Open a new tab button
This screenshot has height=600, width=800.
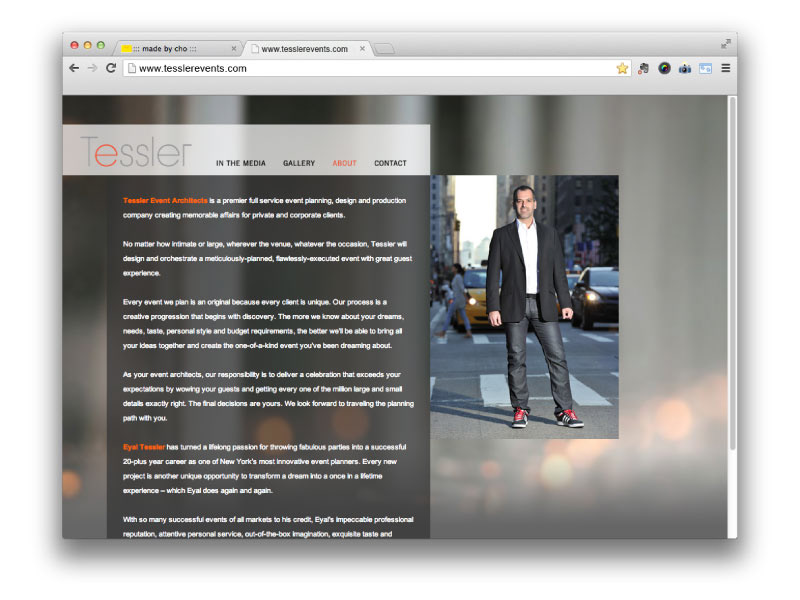384,49
